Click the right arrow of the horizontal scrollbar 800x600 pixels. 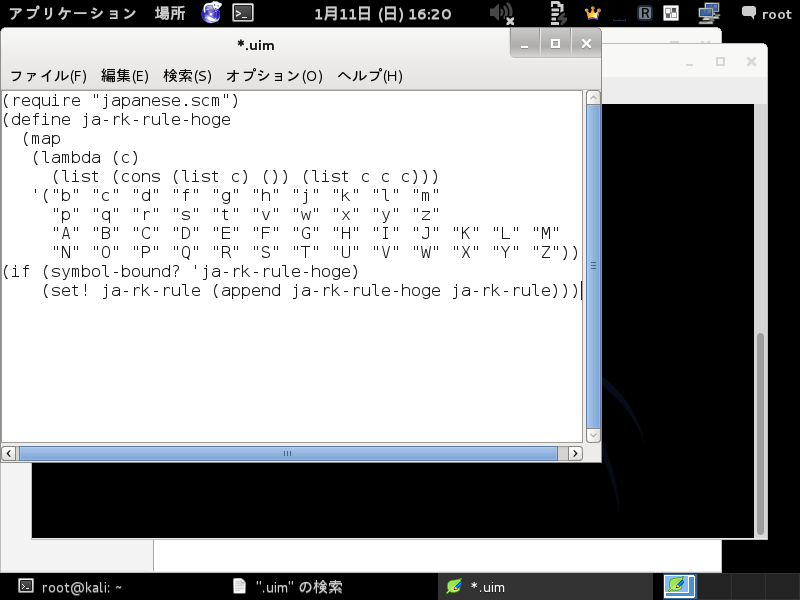[x=573, y=453]
